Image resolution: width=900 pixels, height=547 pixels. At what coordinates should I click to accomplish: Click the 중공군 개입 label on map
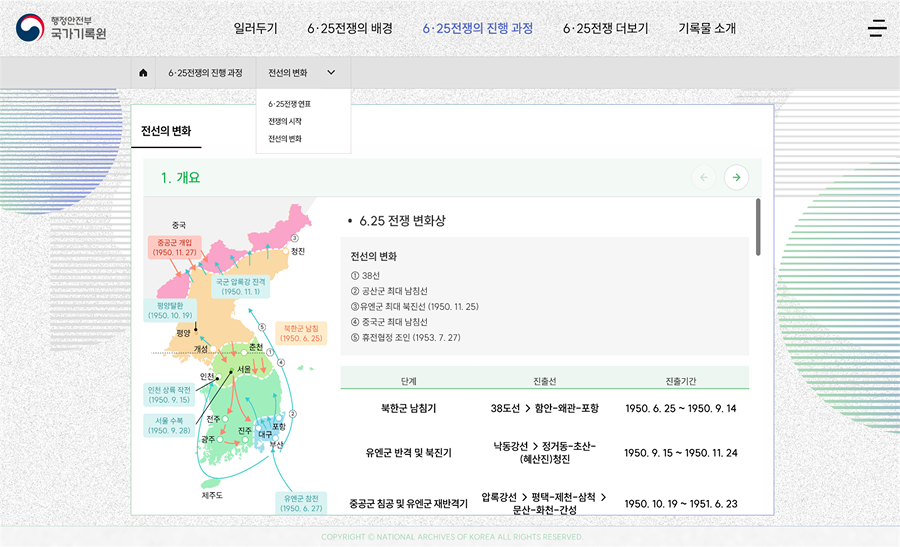click(x=175, y=247)
